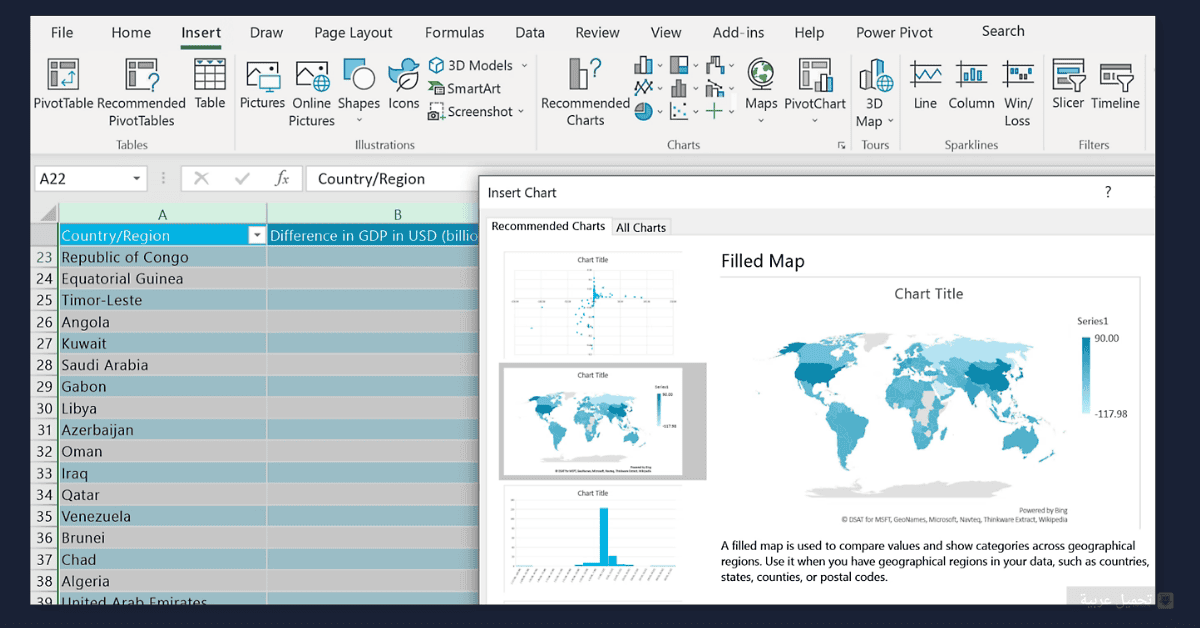
Task: Select the scatter chart thumbnail
Action: [592, 304]
